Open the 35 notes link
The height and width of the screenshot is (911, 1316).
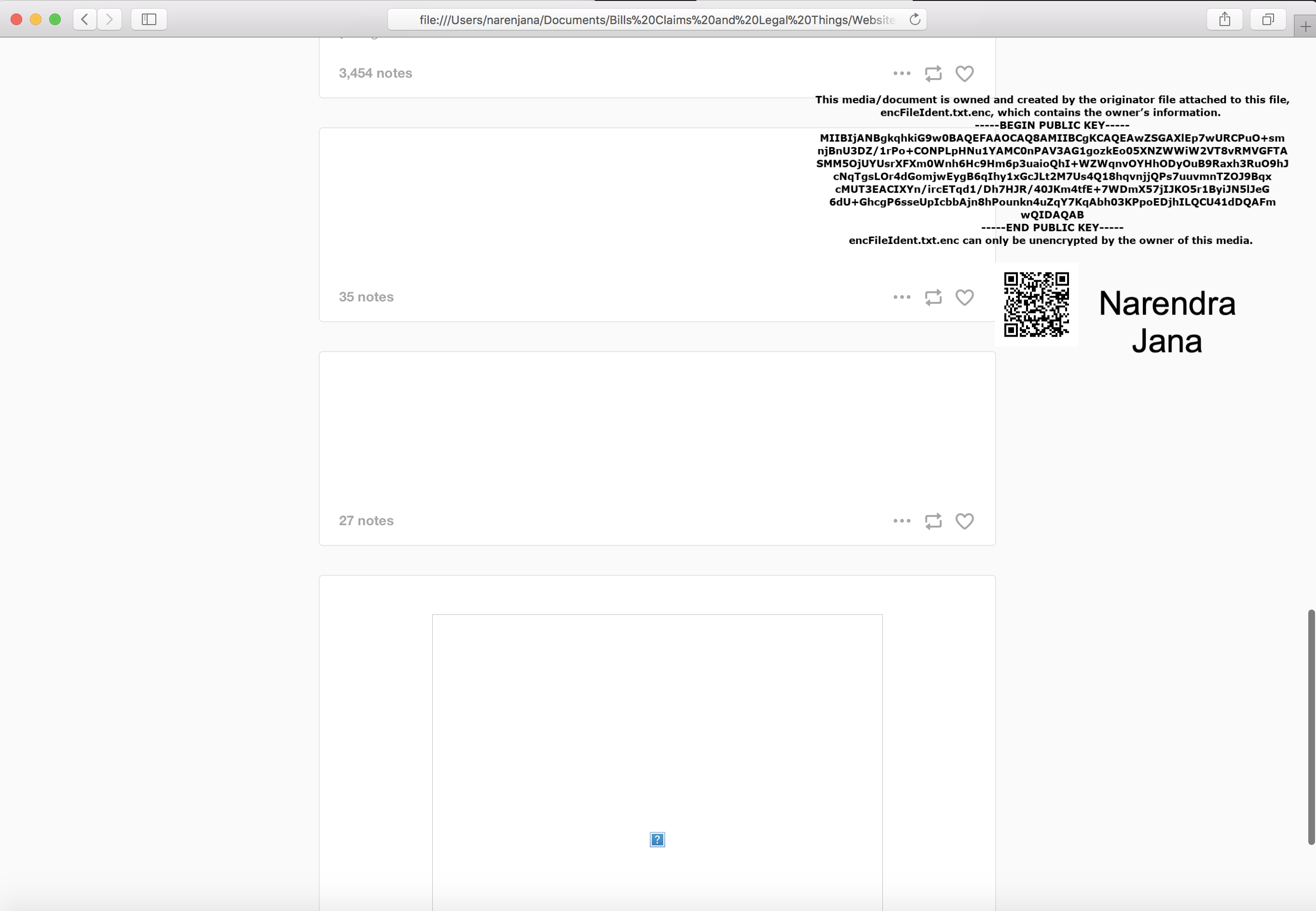pos(366,297)
